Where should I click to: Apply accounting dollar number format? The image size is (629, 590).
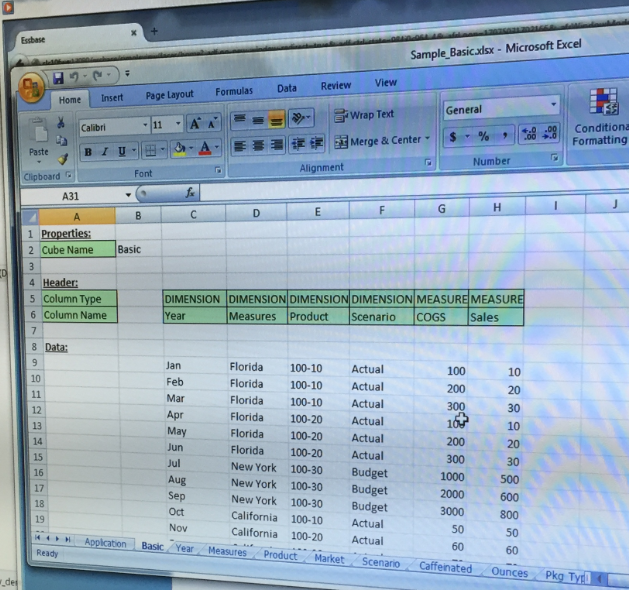click(453, 138)
